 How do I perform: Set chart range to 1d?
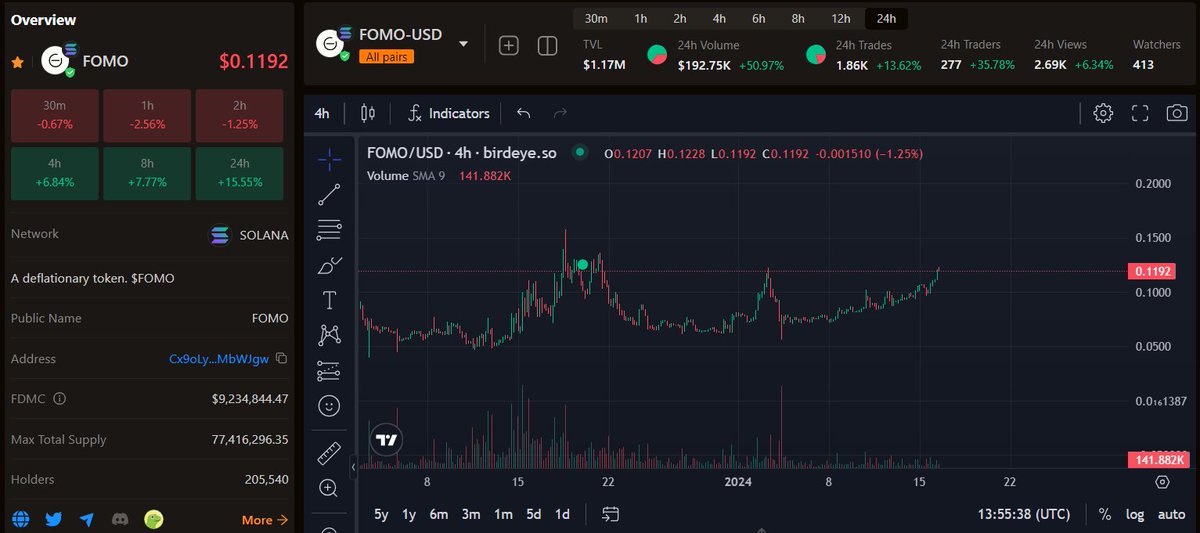[x=563, y=514]
